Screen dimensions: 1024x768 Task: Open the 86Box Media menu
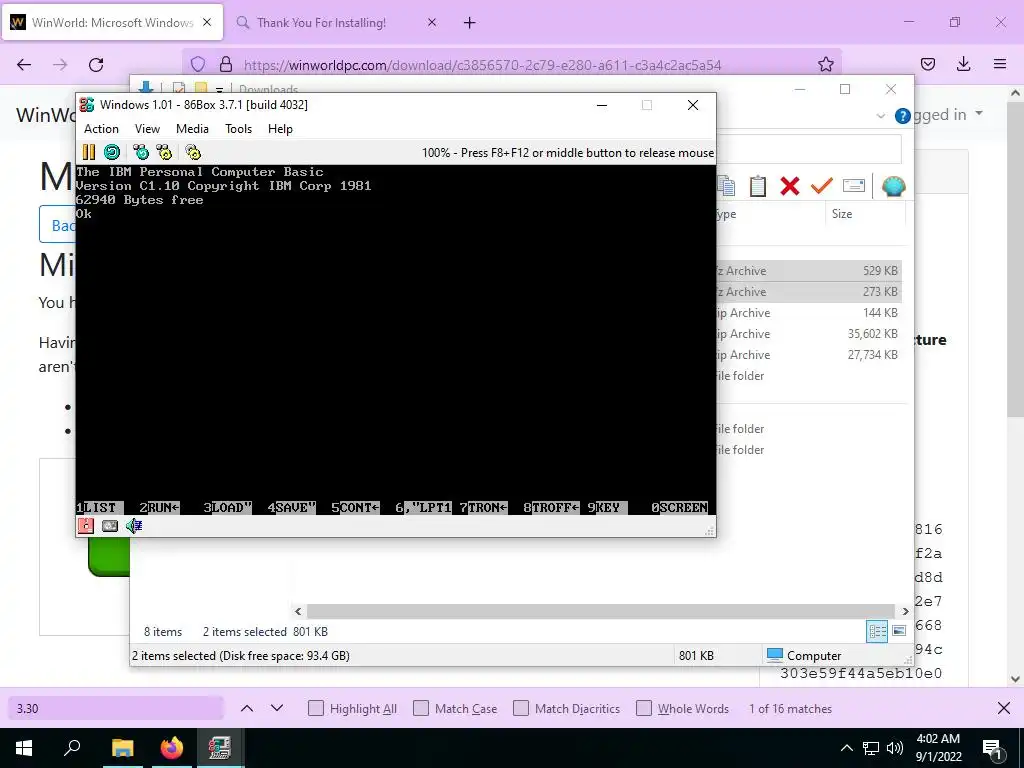point(192,129)
